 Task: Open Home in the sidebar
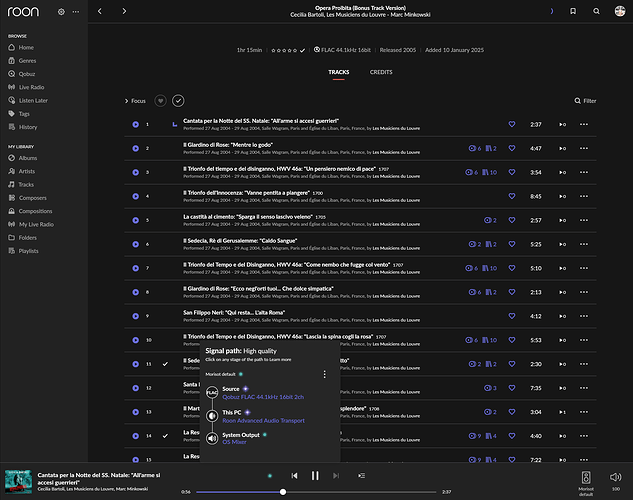[21, 47]
